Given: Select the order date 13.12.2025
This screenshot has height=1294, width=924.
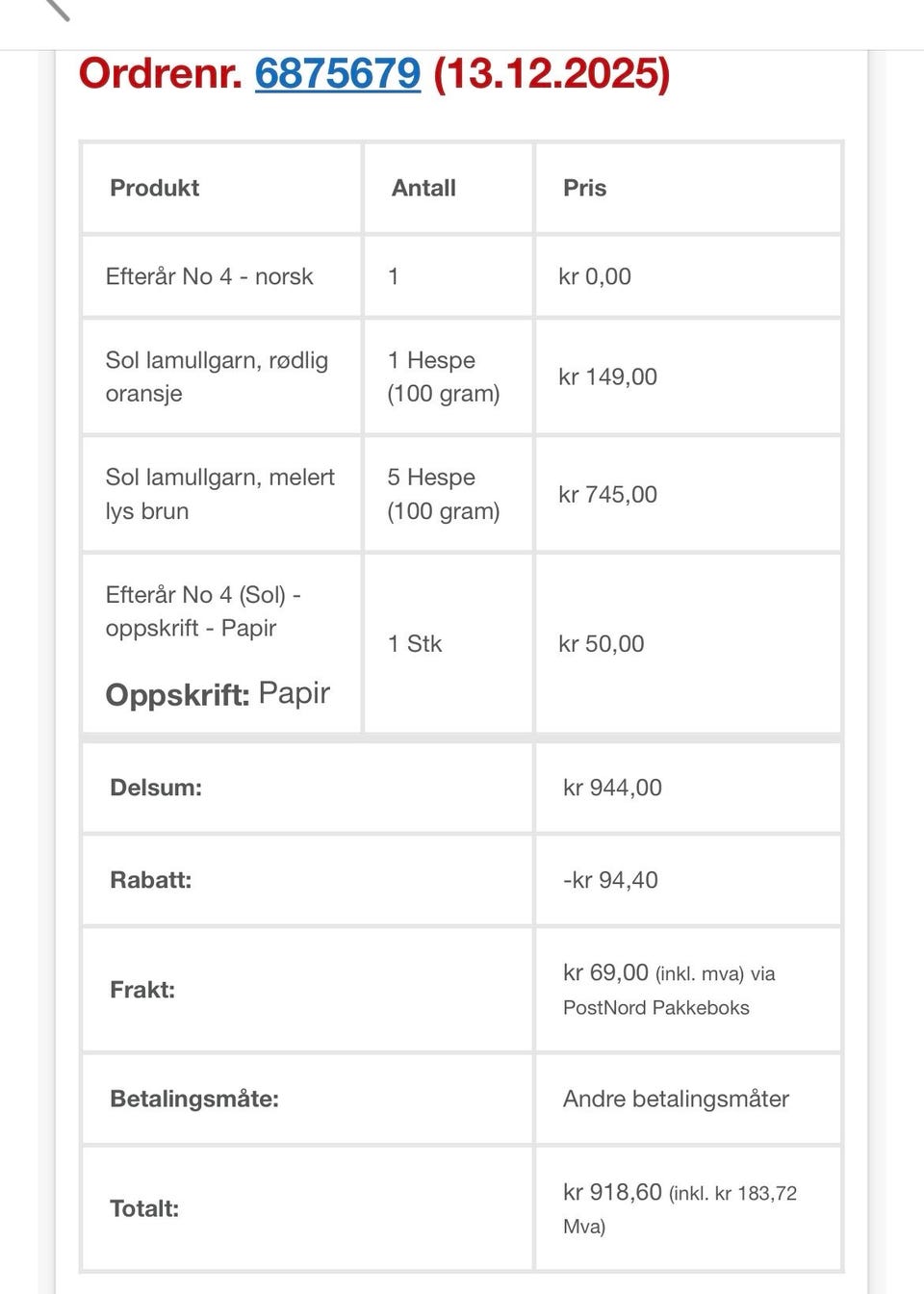Looking at the screenshot, I should tap(552, 74).
